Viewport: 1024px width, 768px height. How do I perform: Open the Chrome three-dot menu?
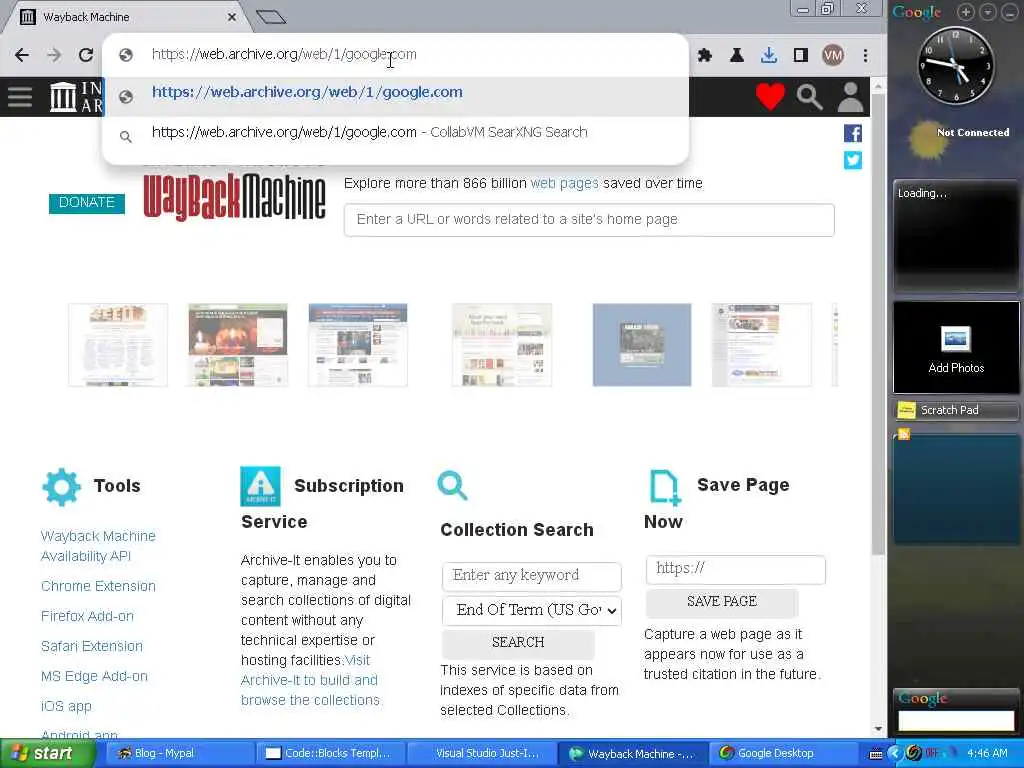click(x=865, y=56)
